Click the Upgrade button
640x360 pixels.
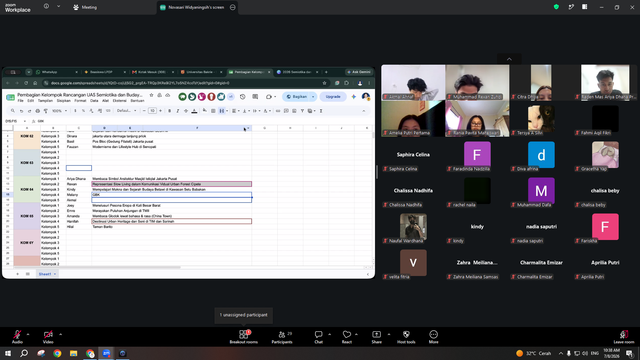click(333, 97)
